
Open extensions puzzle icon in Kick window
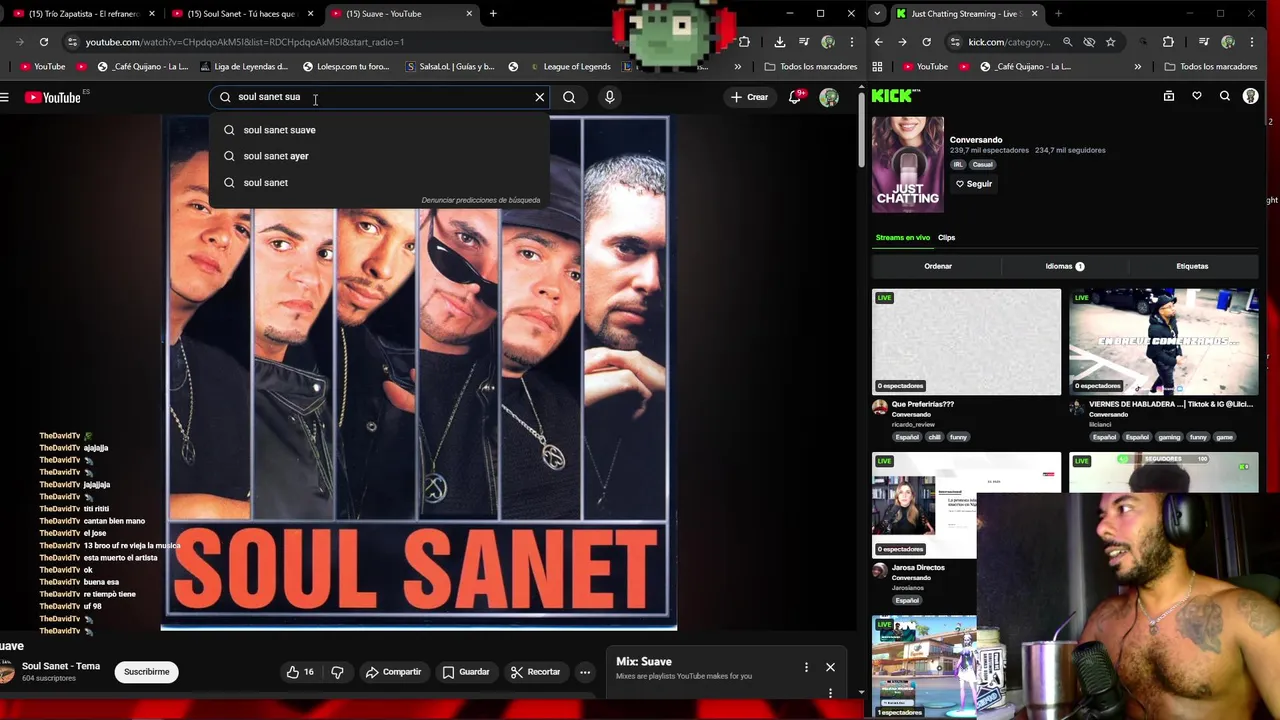click(1168, 42)
